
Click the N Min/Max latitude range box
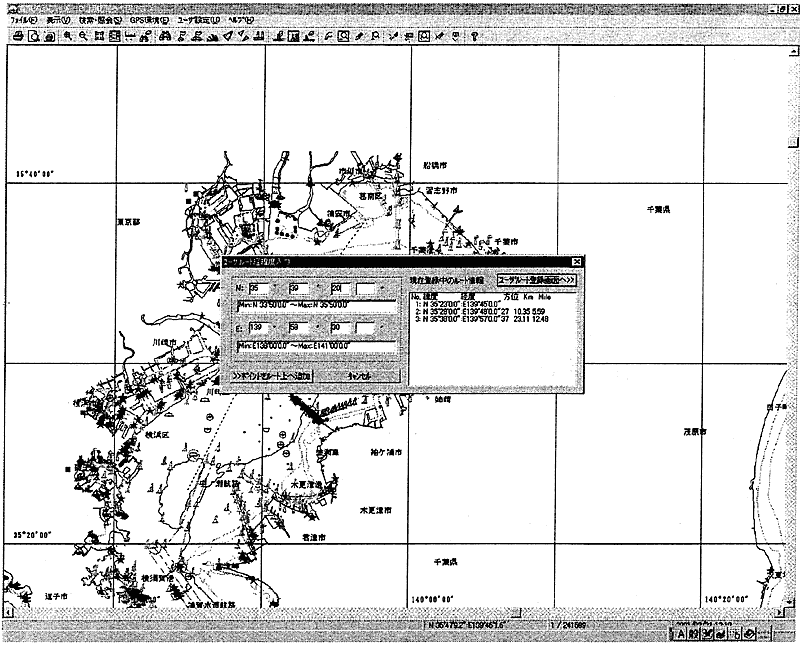pos(317,306)
